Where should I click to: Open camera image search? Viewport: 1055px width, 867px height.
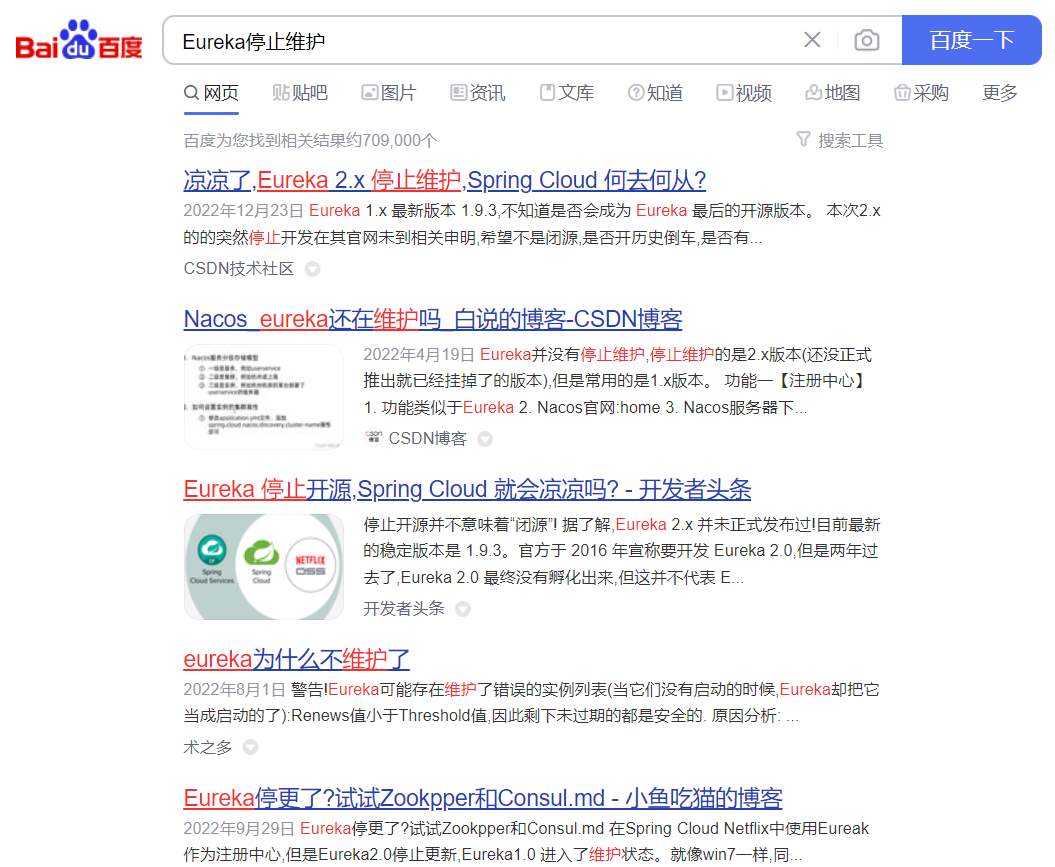867,40
